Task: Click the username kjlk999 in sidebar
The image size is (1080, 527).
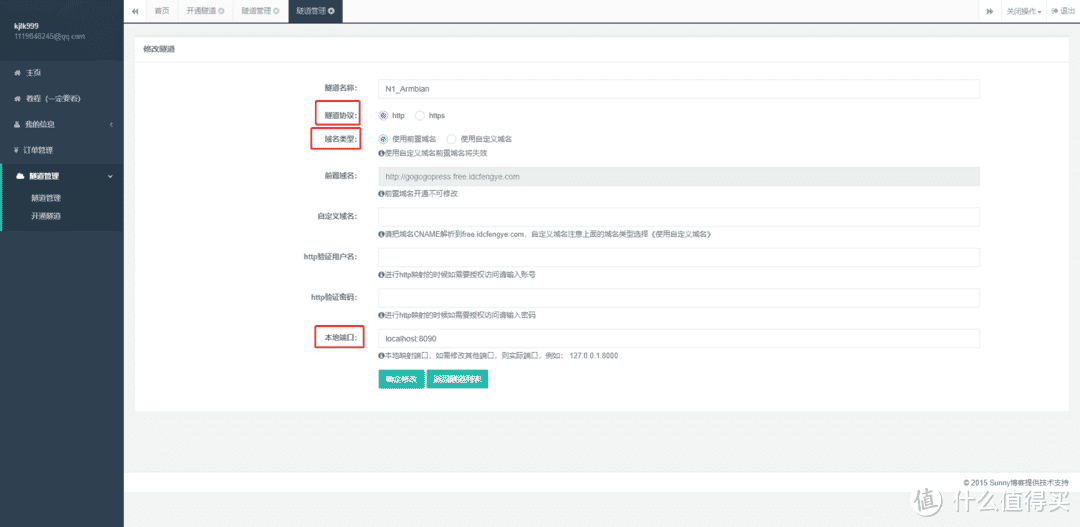Action: 26,26
